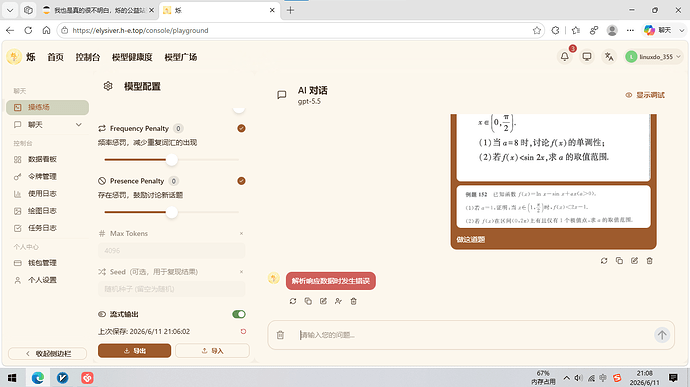Click the browser address bar URL
Screen dimensions: 690x387
[x=140, y=30]
